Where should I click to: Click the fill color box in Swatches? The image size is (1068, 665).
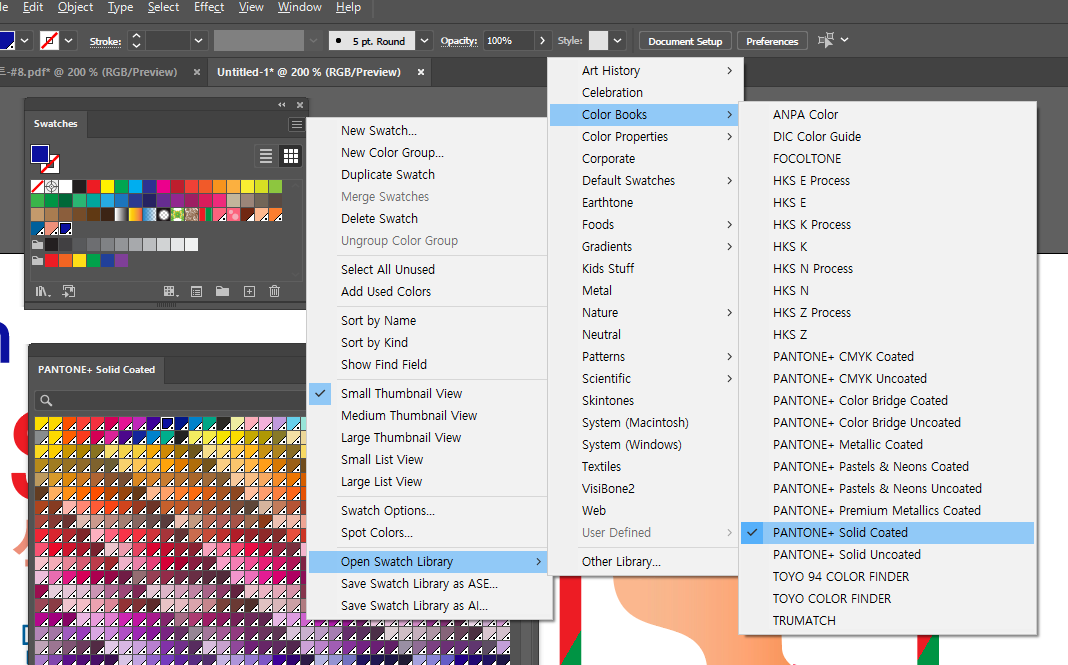(x=40, y=154)
